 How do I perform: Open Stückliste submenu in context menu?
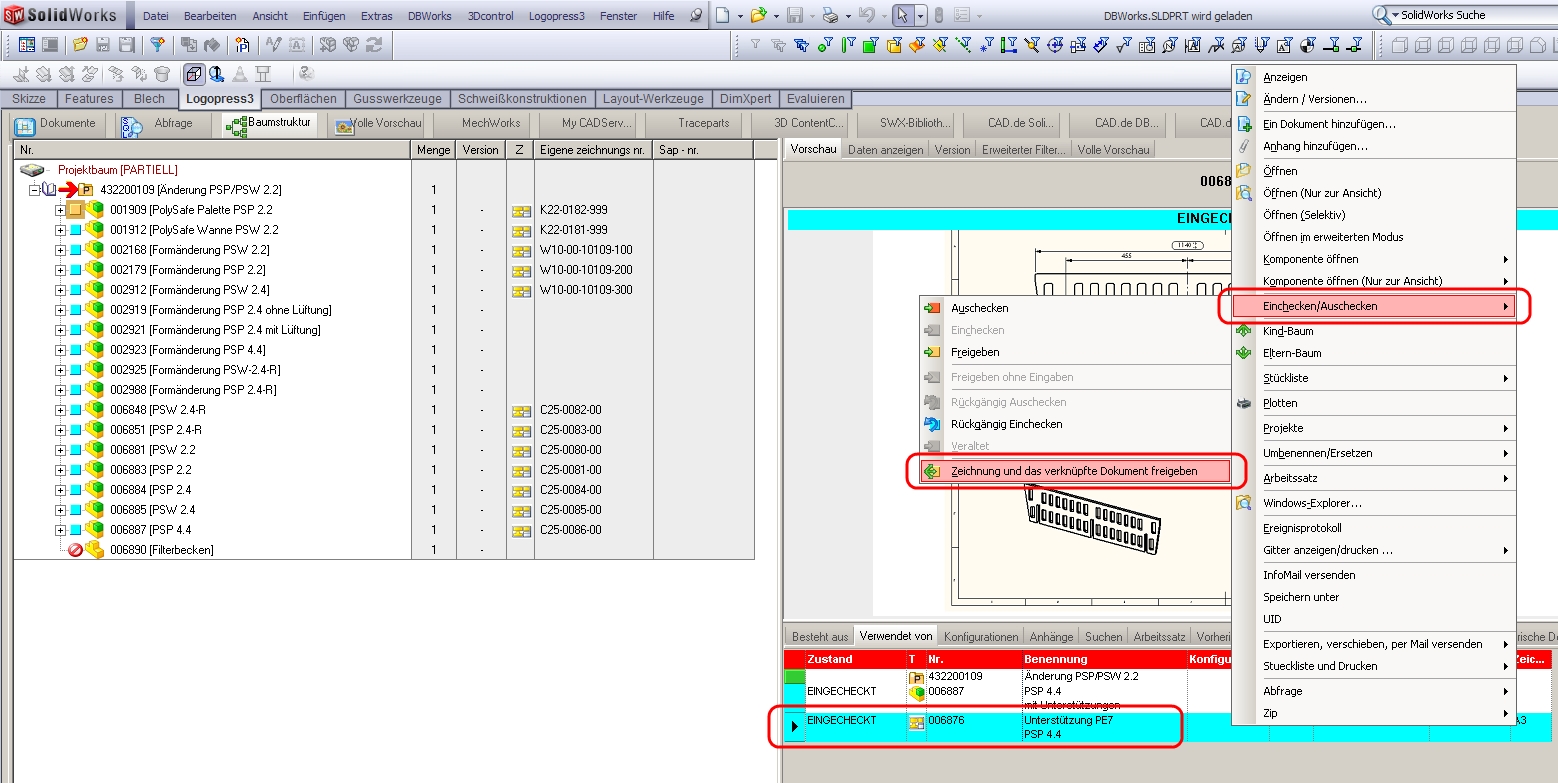tap(1373, 378)
